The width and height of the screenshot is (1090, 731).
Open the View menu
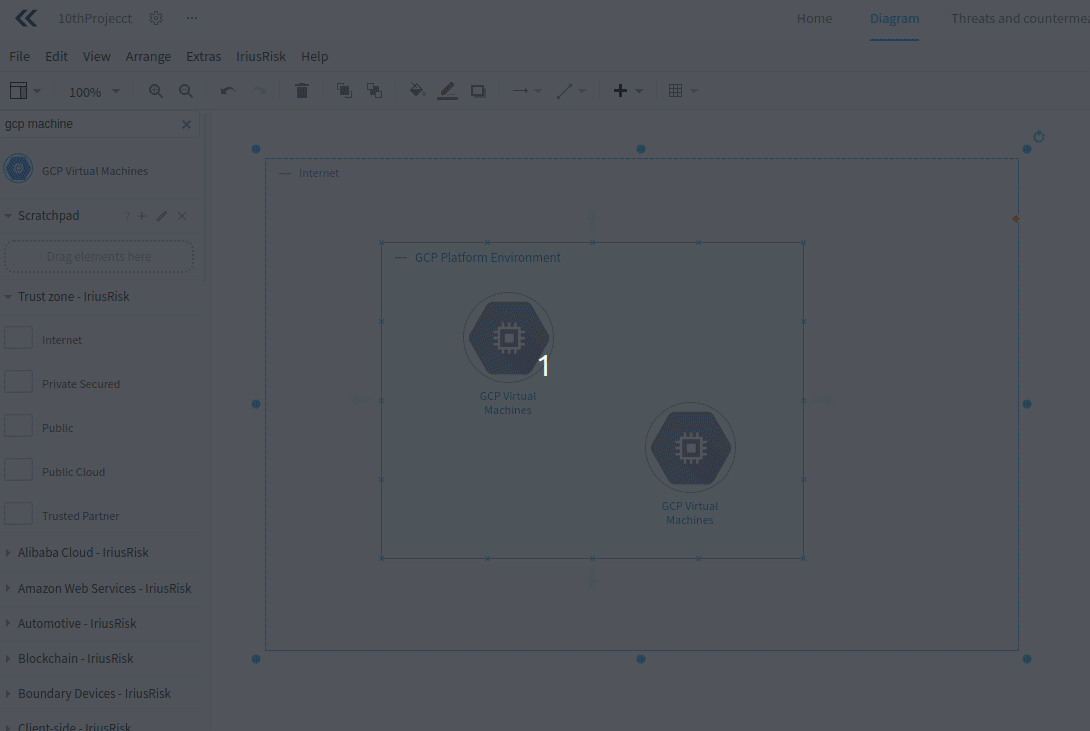pyautogui.click(x=97, y=56)
